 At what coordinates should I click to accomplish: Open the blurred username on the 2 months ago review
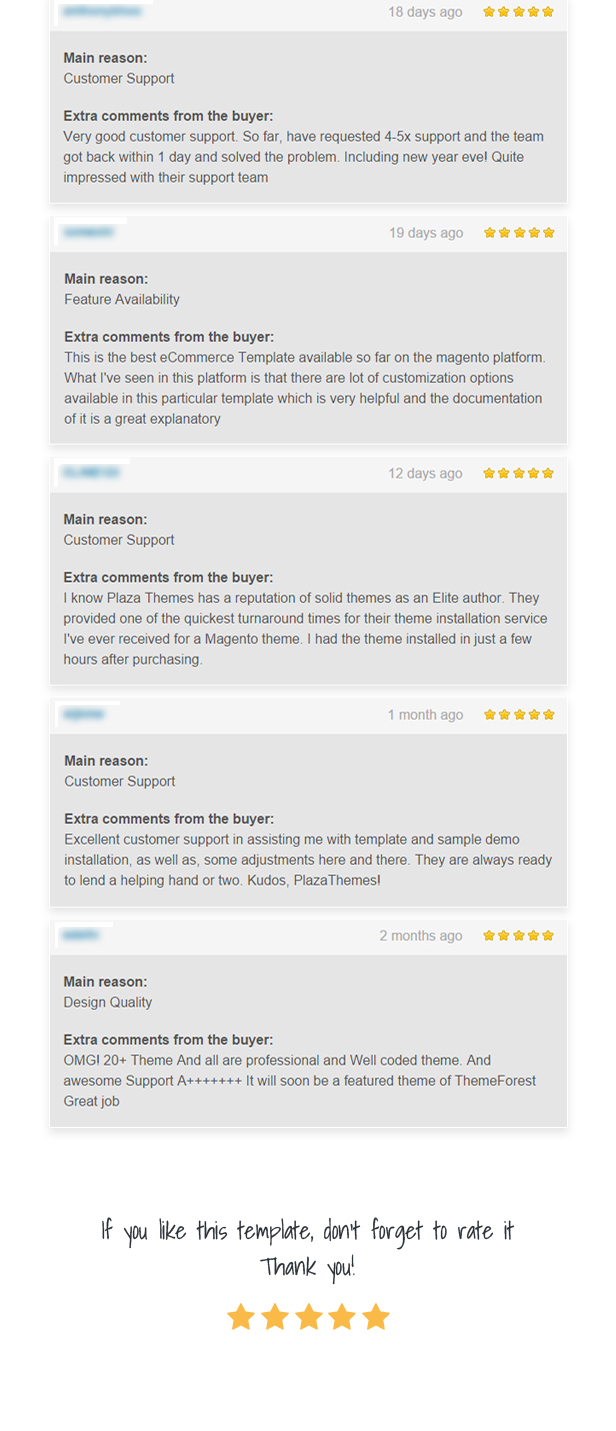point(80,935)
